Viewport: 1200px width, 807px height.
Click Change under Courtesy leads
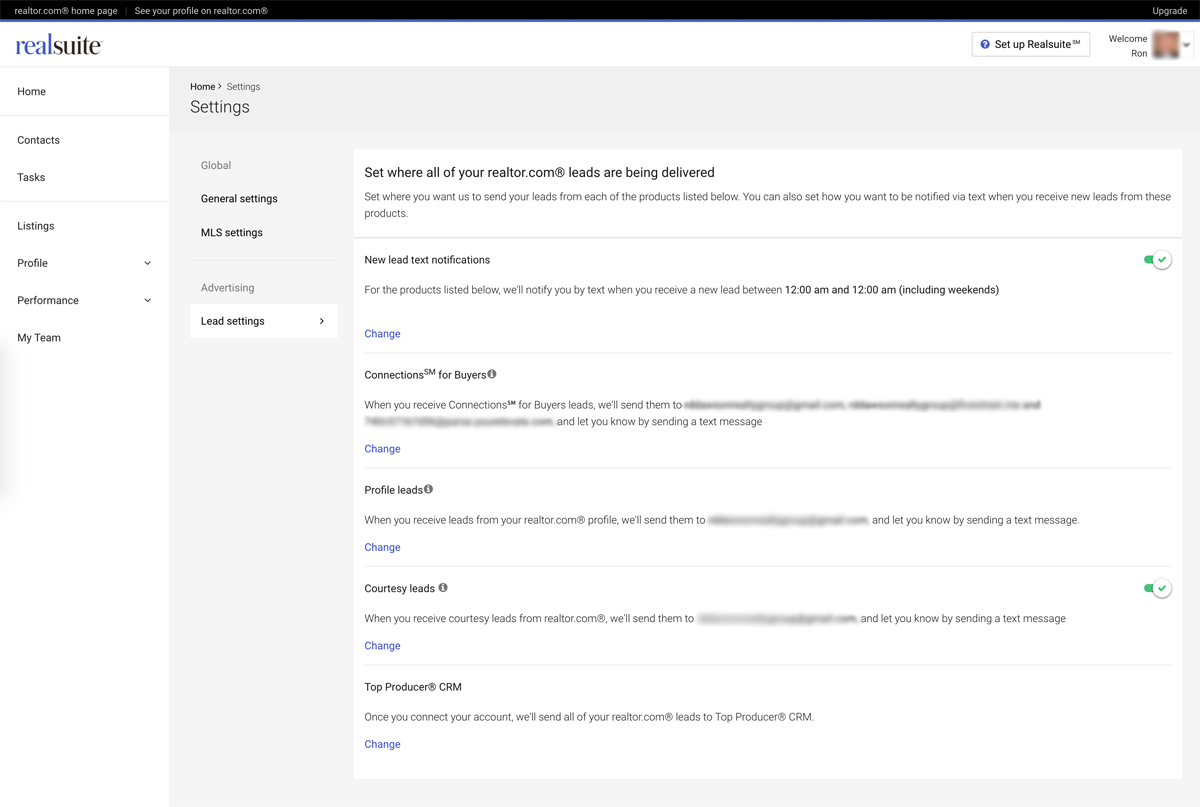[382, 646]
